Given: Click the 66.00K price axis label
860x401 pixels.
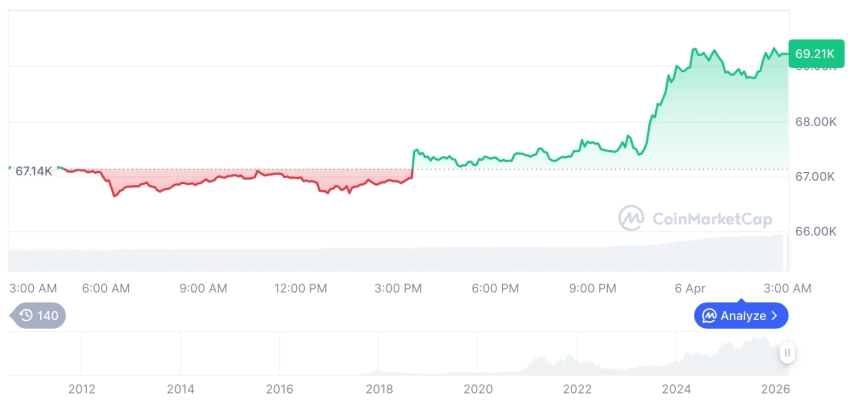Looking at the screenshot, I should tap(815, 231).
